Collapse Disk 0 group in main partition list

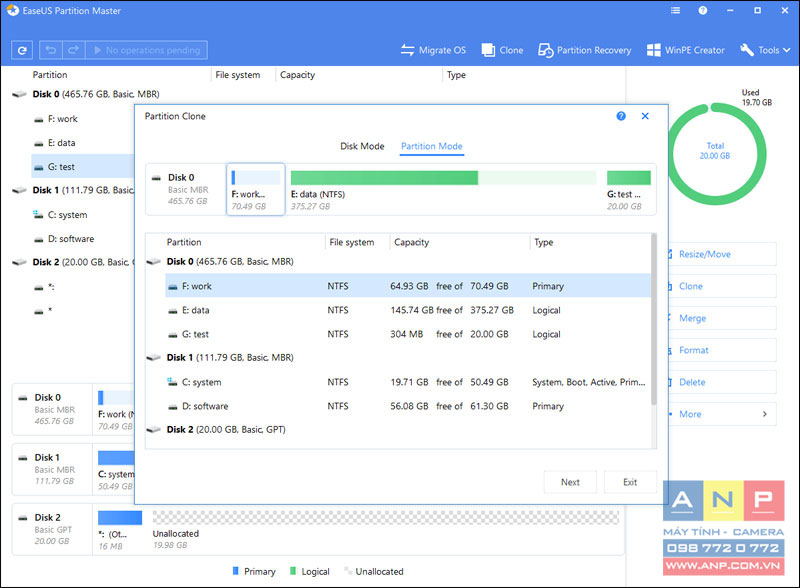[19, 94]
